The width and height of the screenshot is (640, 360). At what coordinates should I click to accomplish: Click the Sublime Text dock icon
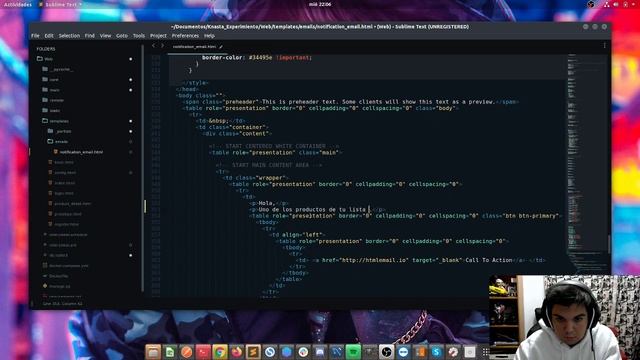[253, 351]
